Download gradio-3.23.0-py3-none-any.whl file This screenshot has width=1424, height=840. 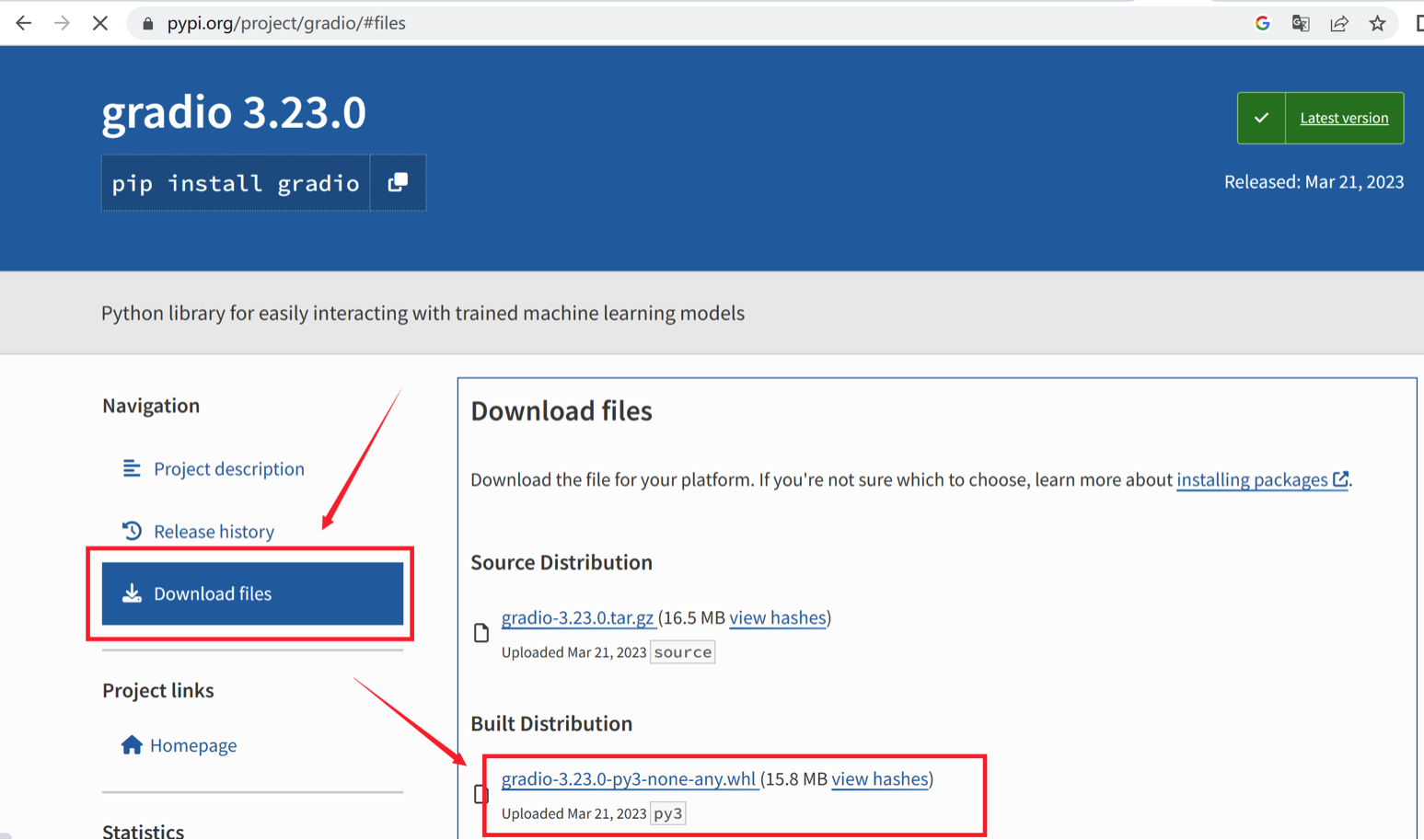click(630, 778)
